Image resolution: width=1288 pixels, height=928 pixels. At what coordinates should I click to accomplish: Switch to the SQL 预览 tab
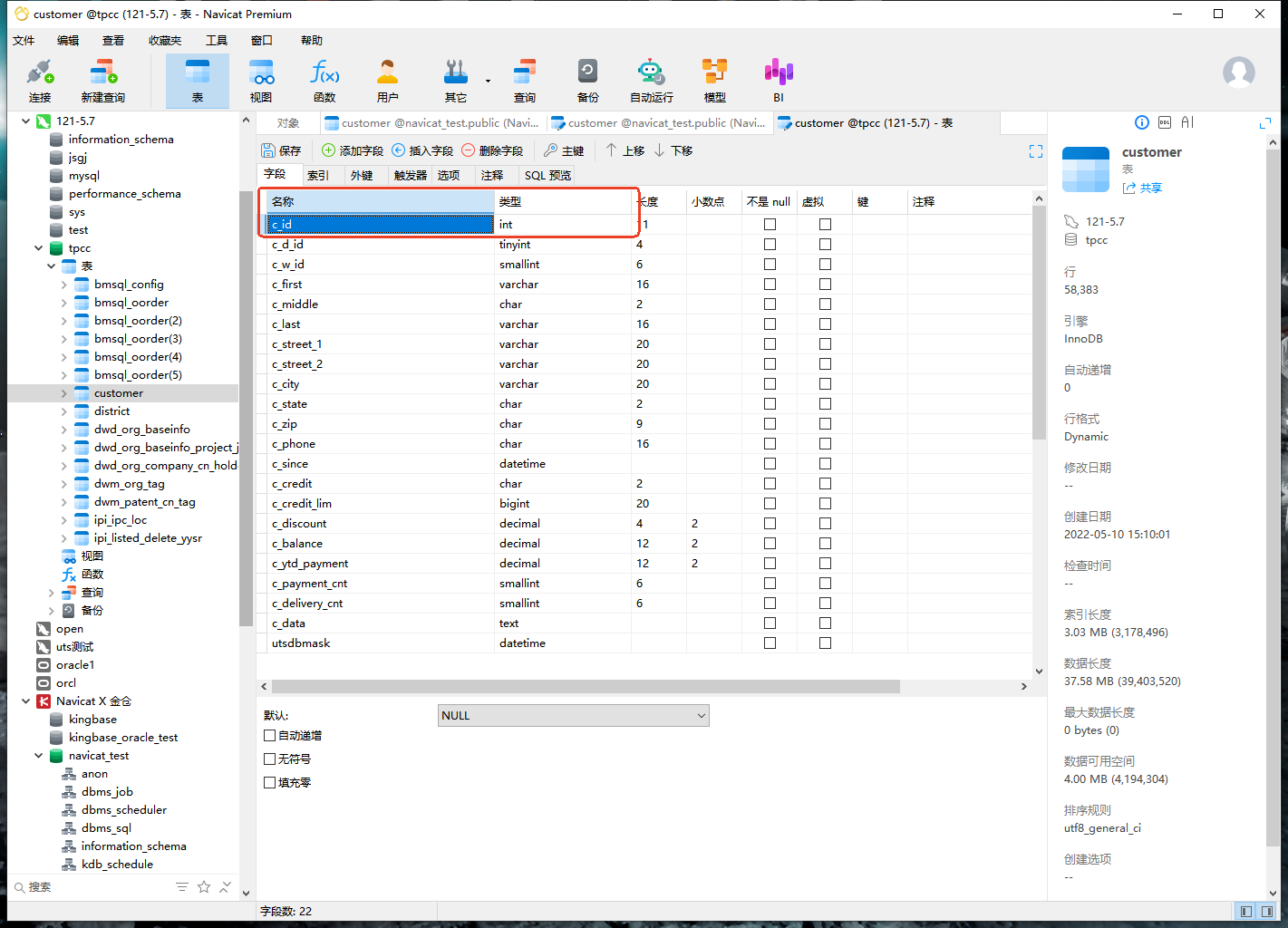click(548, 175)
